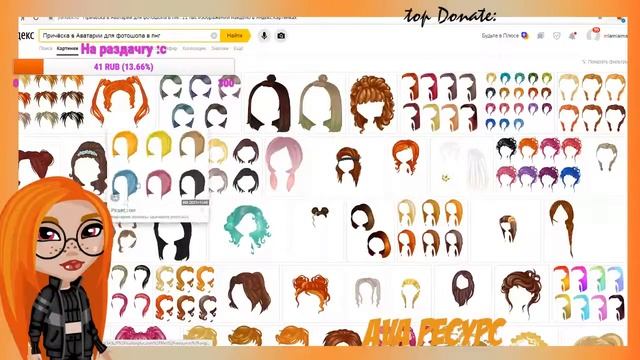Start voice search with the microphone icon
640x360 pixels.
point(264,36)
